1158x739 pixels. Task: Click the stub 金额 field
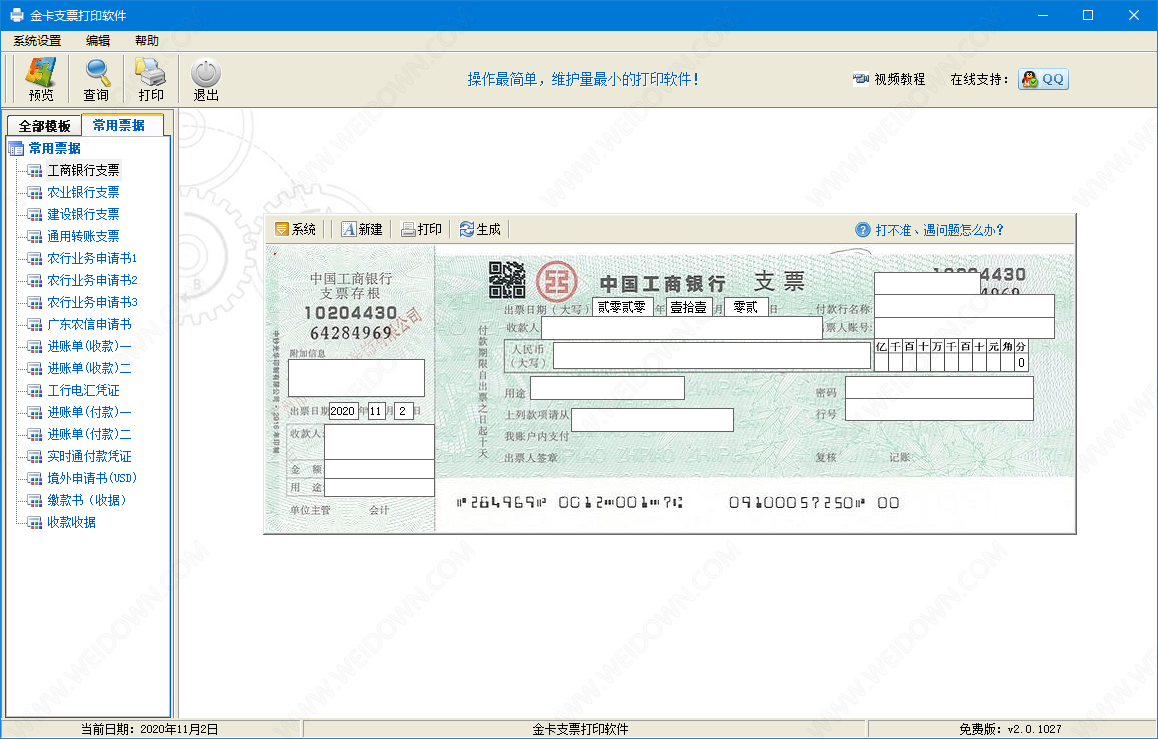click(379, 469)
